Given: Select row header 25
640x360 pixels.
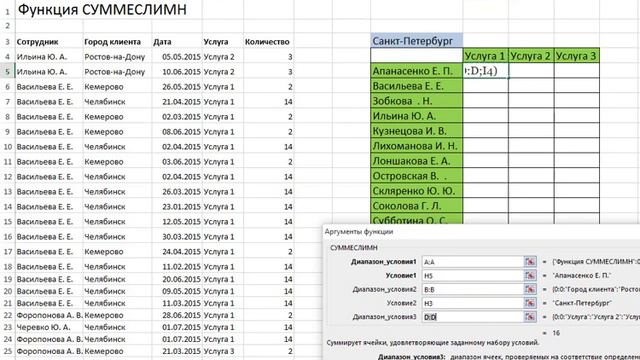Looking at the screenshot, I should (x=7, y=351).
